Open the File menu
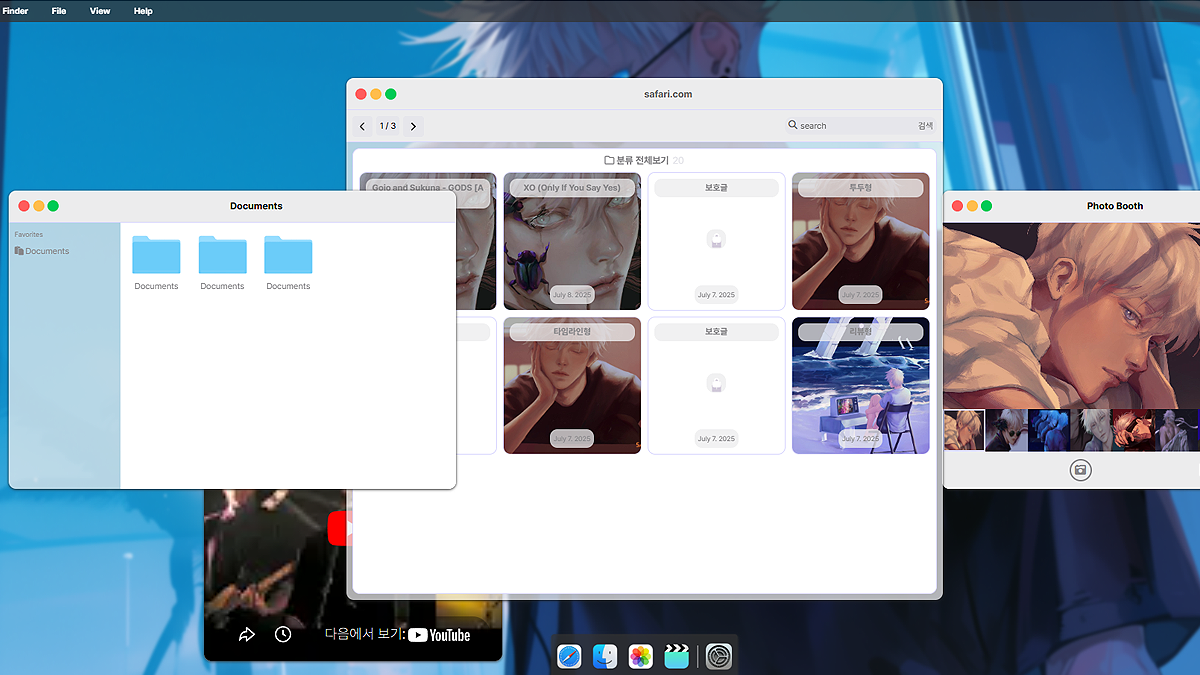This screenshot has height=675, width=1200. point(59,11)
